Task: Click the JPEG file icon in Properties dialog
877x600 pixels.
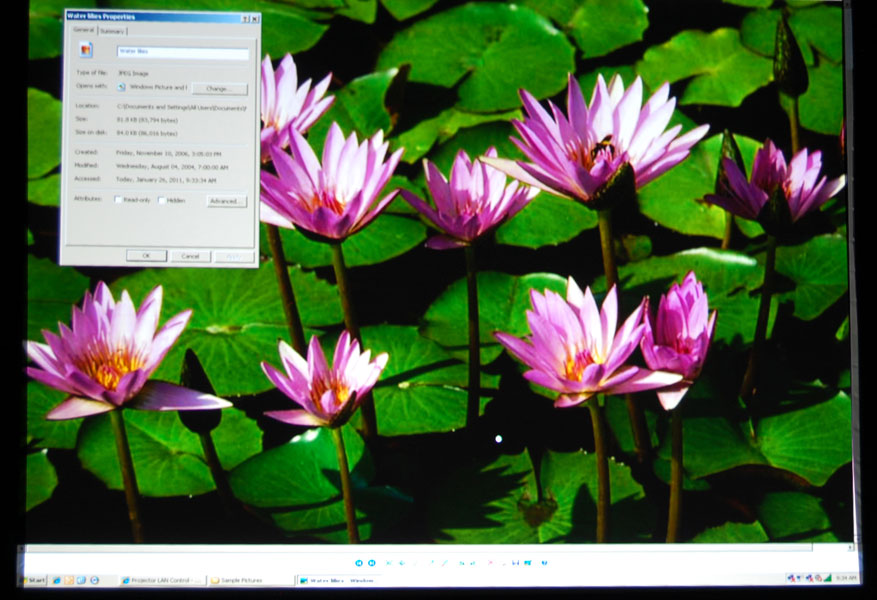Action: [x=86, y=51]
